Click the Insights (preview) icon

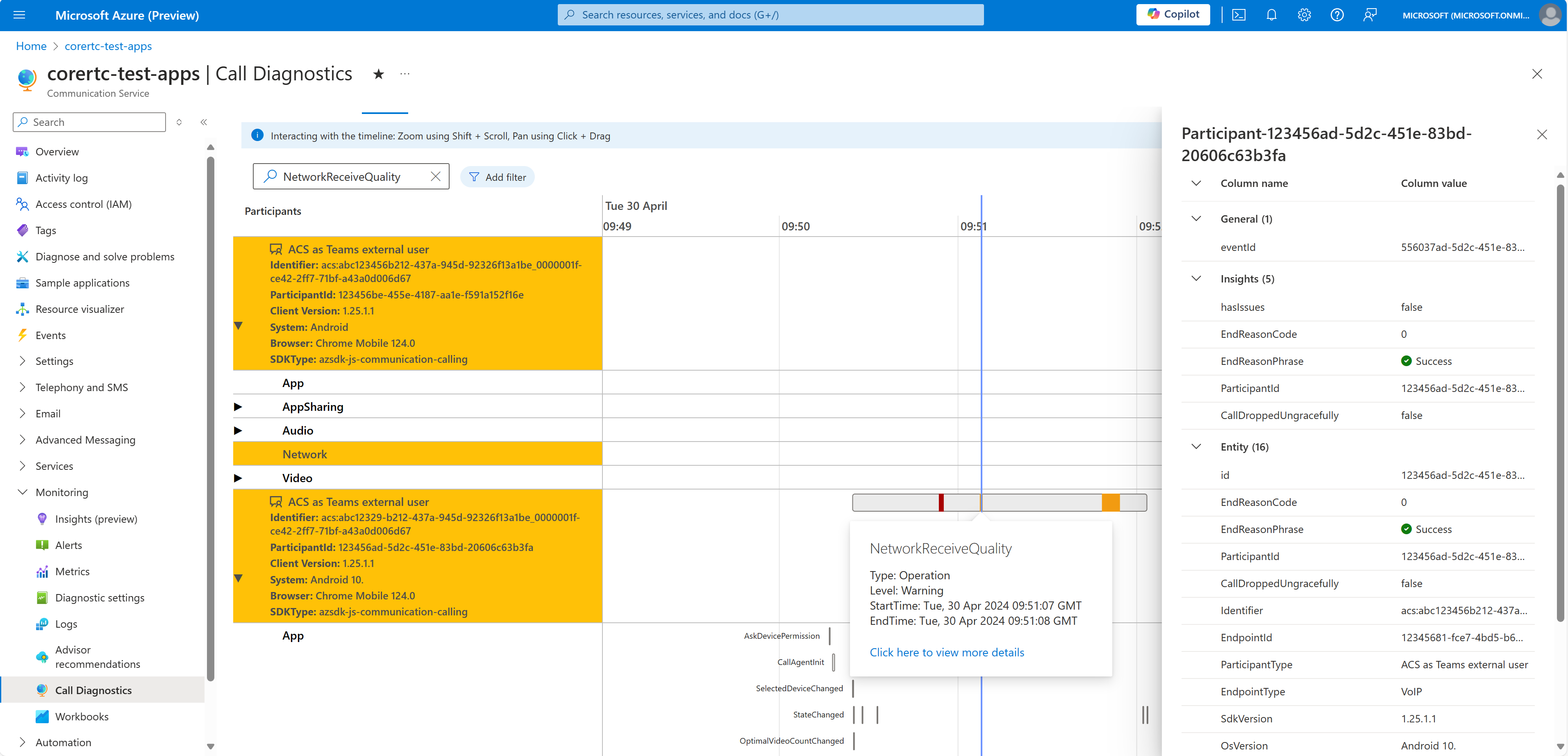(41, 518)
